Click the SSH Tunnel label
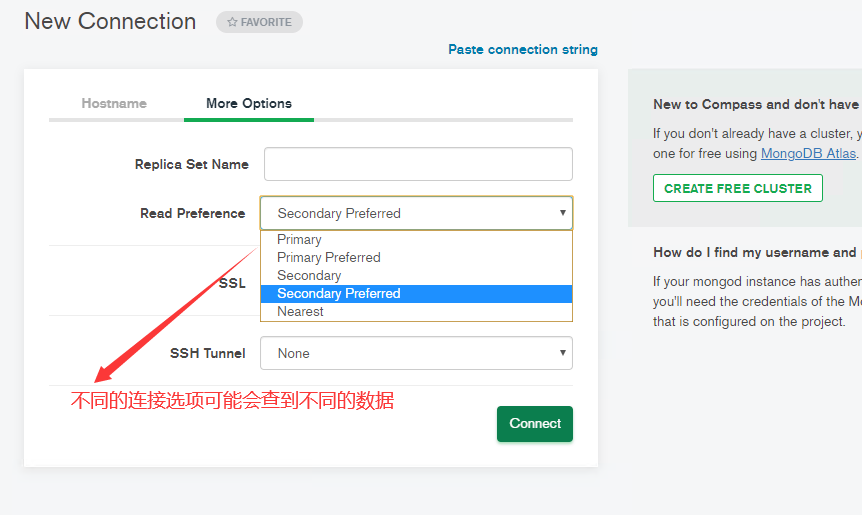This screenshot has width=862, height=515. (207, 353)
